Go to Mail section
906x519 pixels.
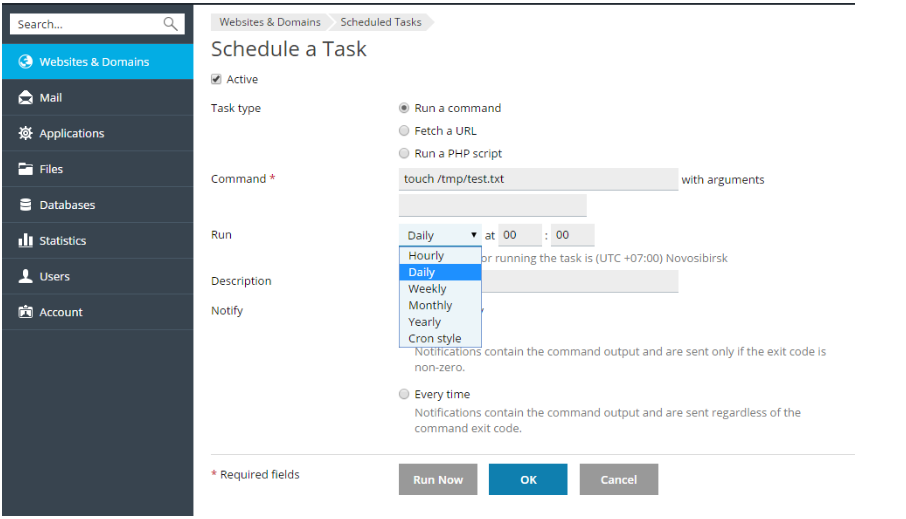(x=98, y=97)
